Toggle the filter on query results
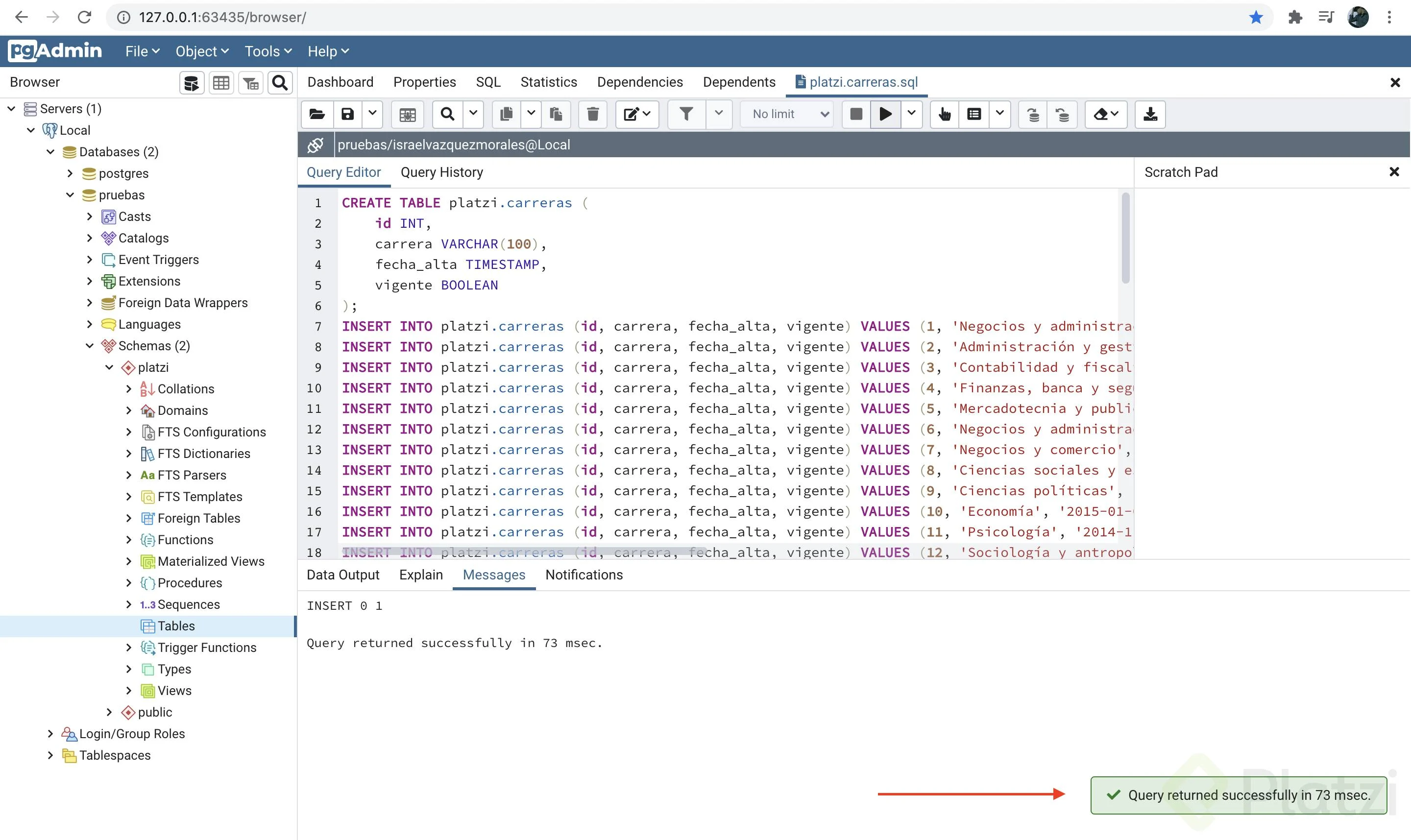 (686, 114)
